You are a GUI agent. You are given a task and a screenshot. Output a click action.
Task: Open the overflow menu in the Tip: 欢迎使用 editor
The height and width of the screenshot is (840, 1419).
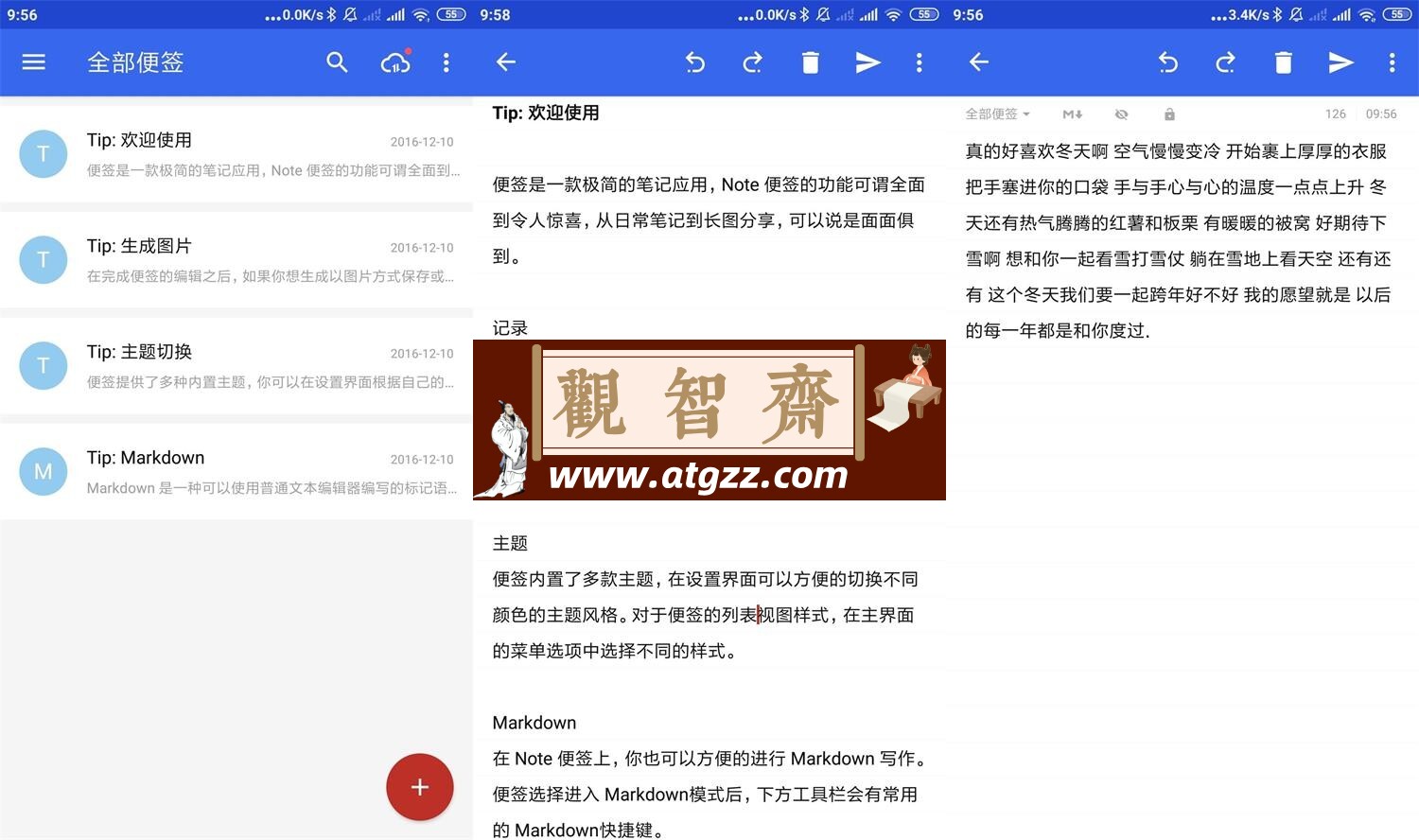pos(919,62)
